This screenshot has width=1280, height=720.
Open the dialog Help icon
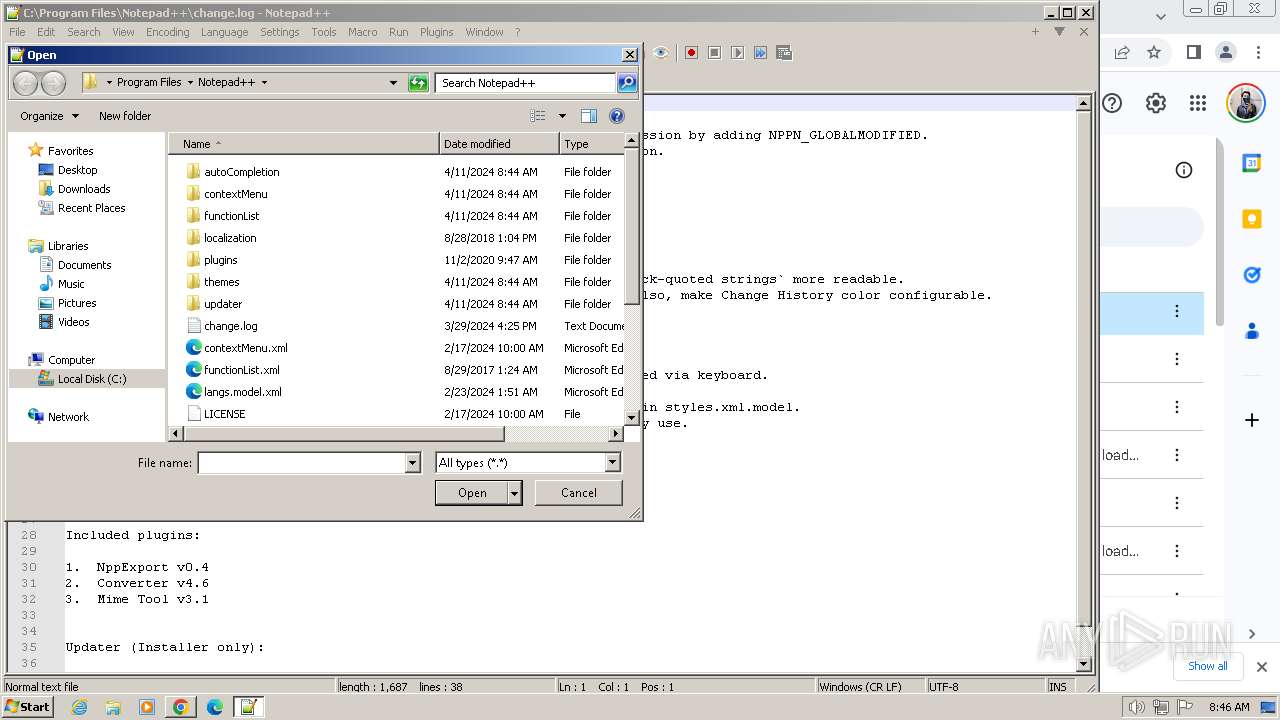click(x=617, y=116)
